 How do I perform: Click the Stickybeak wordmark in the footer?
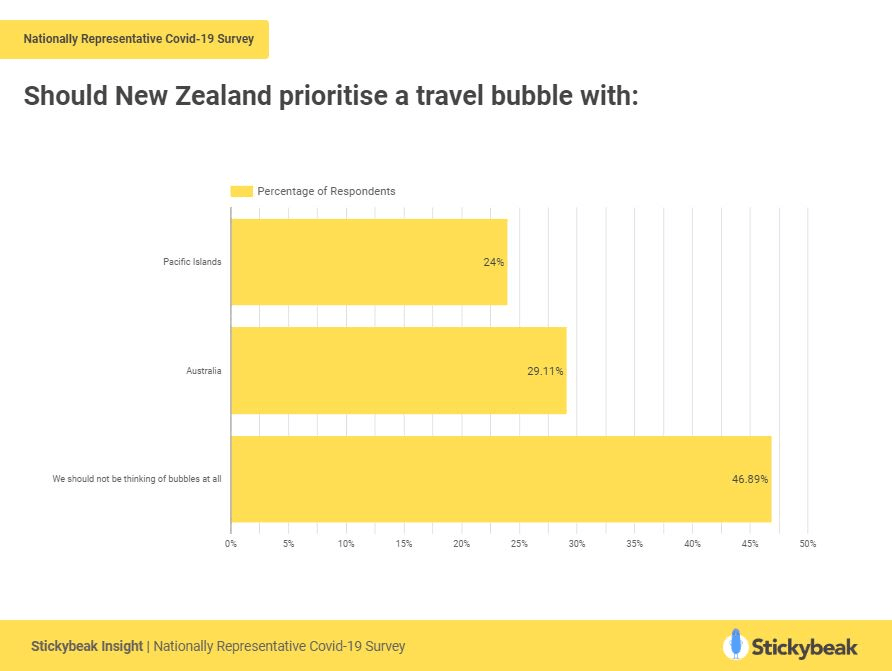coord(804,645)
